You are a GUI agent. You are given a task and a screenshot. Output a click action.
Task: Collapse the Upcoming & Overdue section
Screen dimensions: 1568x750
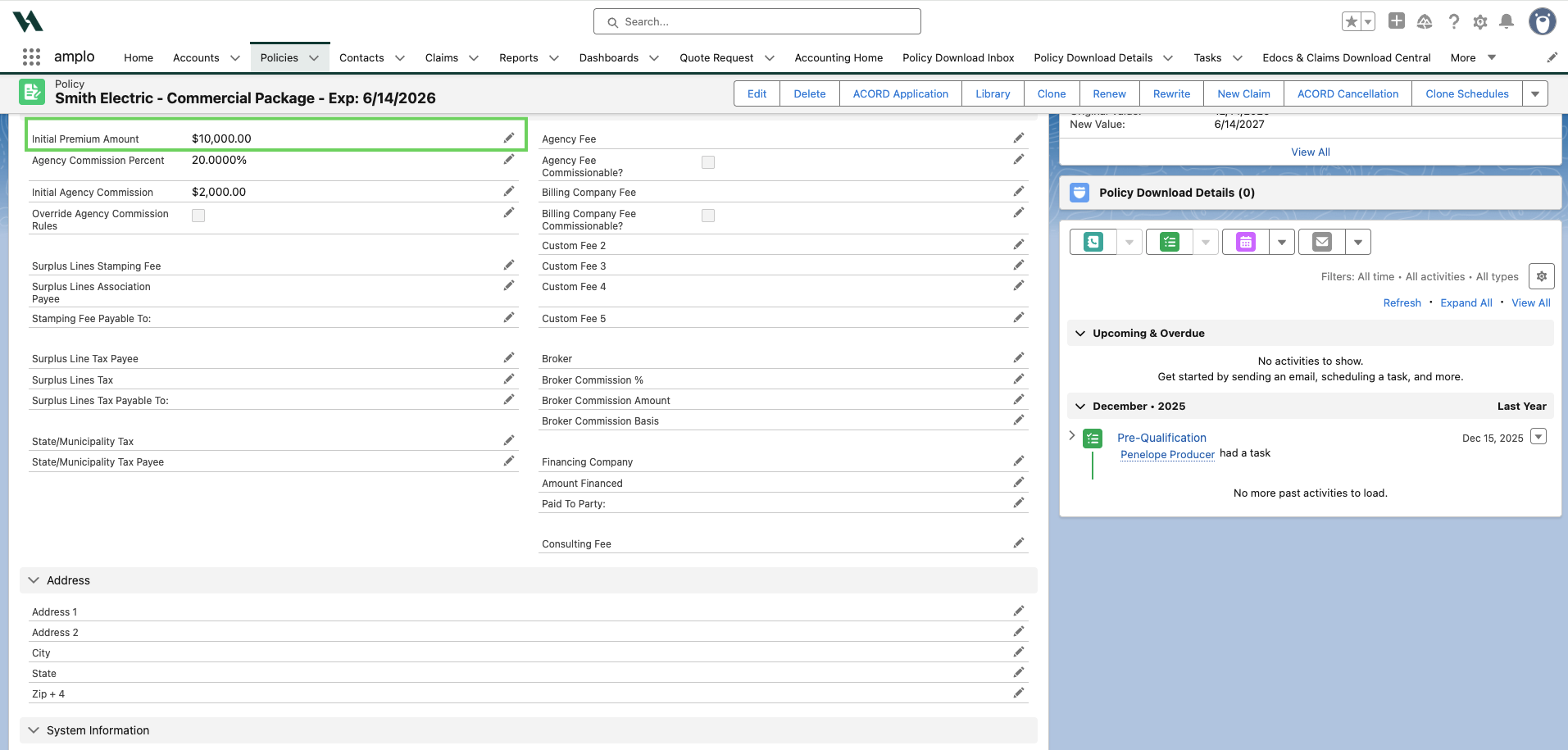pyautogui.click(x=1080, y=334)
